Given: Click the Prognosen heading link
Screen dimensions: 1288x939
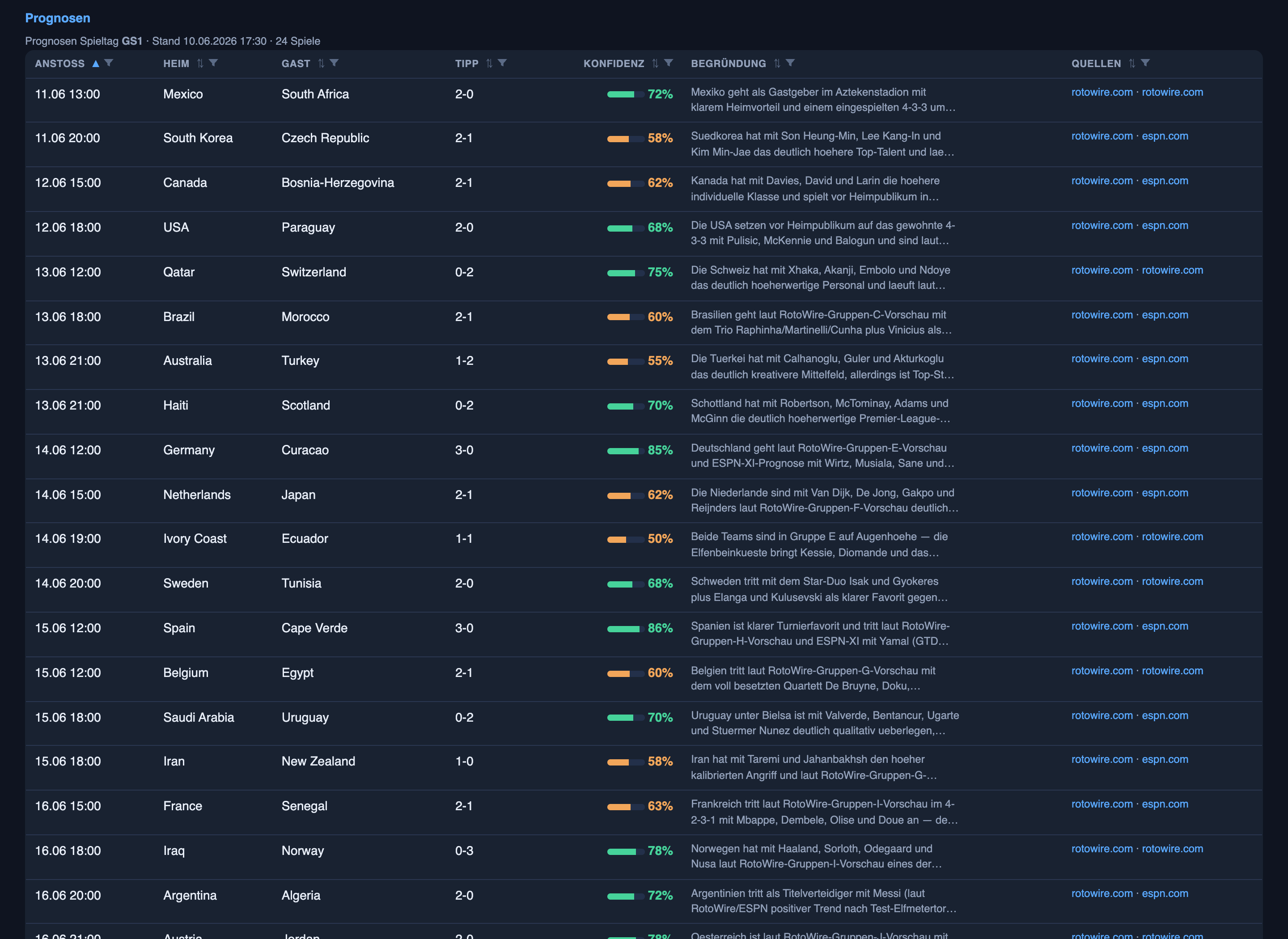Looking at the screenshot, I should (57, 18).
